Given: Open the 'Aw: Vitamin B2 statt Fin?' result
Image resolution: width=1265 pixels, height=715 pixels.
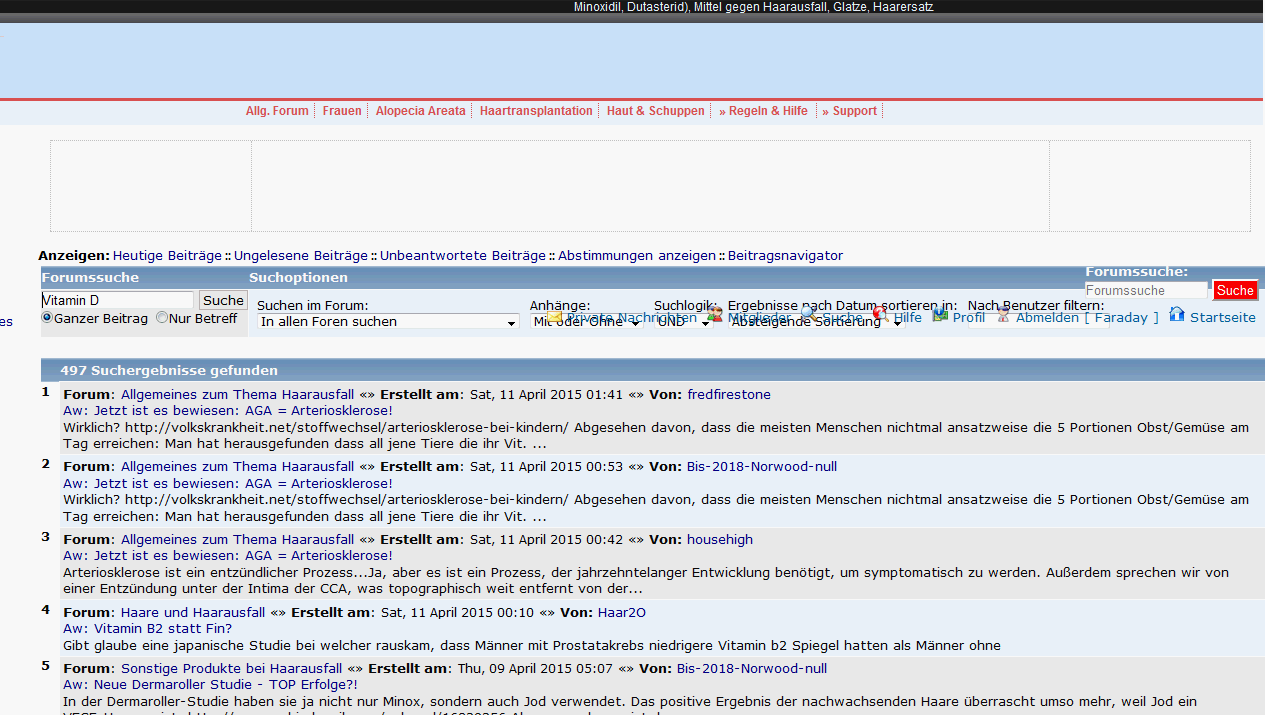Looking at the screenshot, I should (147, 629).
